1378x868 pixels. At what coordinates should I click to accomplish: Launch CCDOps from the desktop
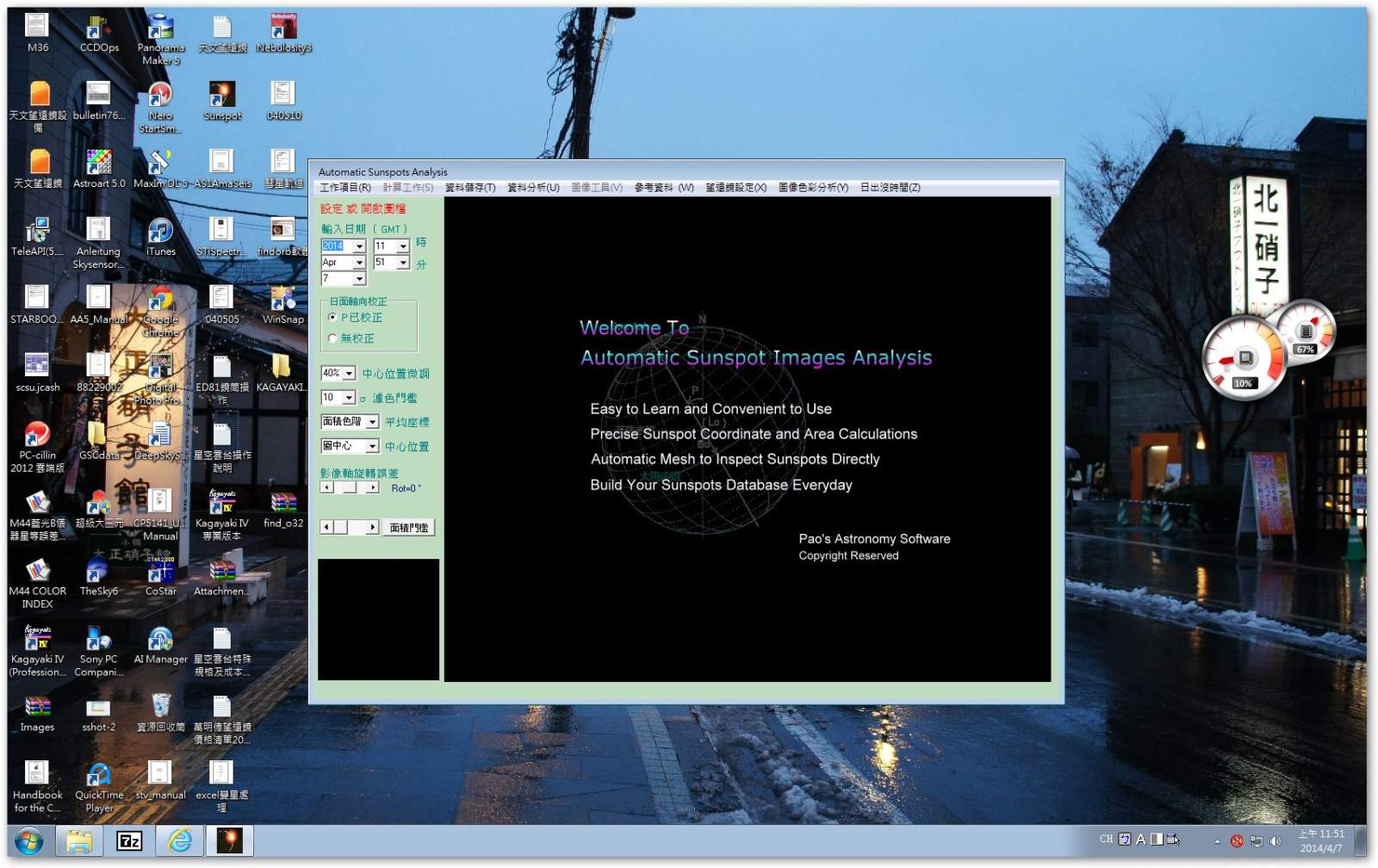point(99,30)
